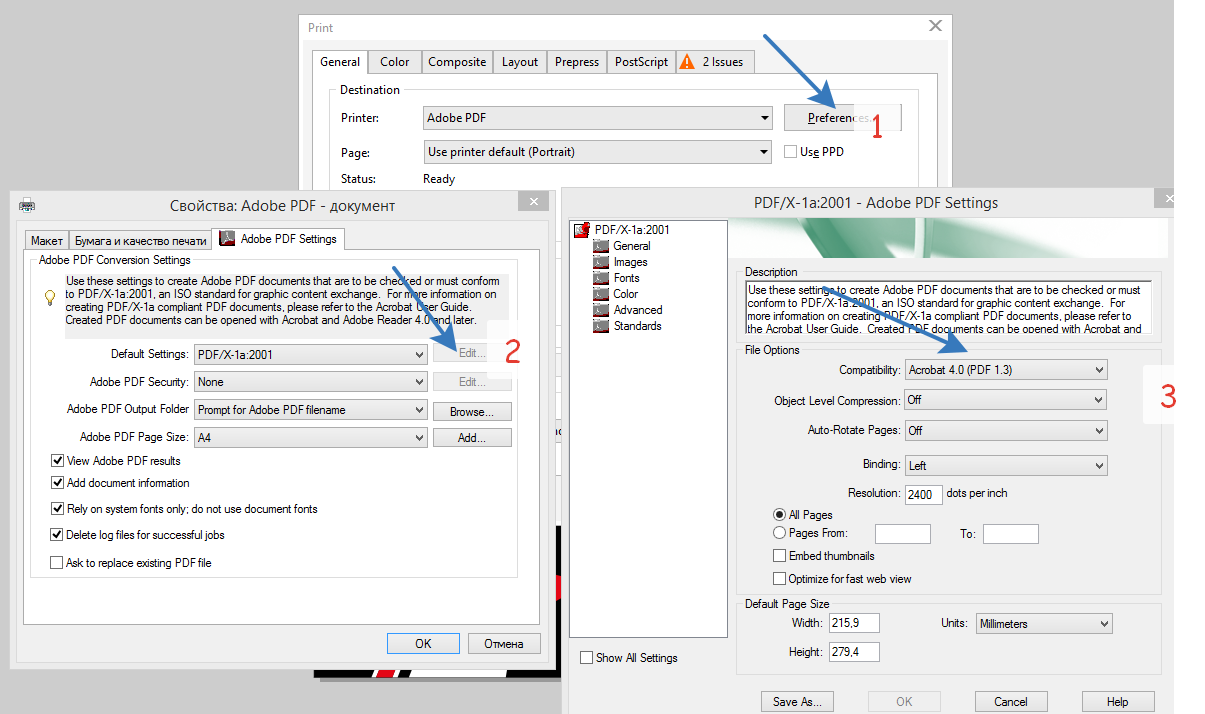Click the Resolution field showing 2400
Viewport: 1205px width, 714px height.
point(924,494)
